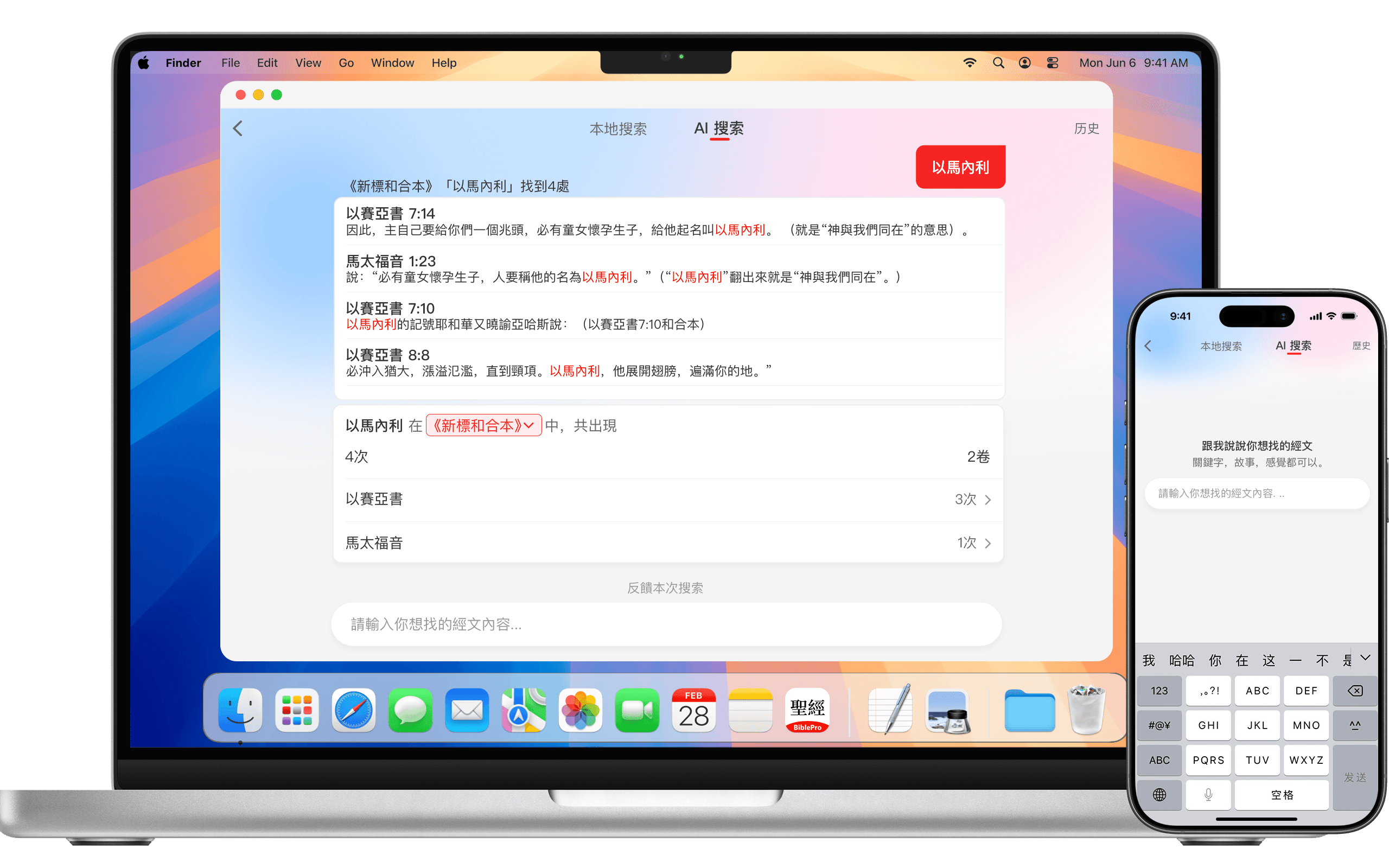Open the View menu

308,62
